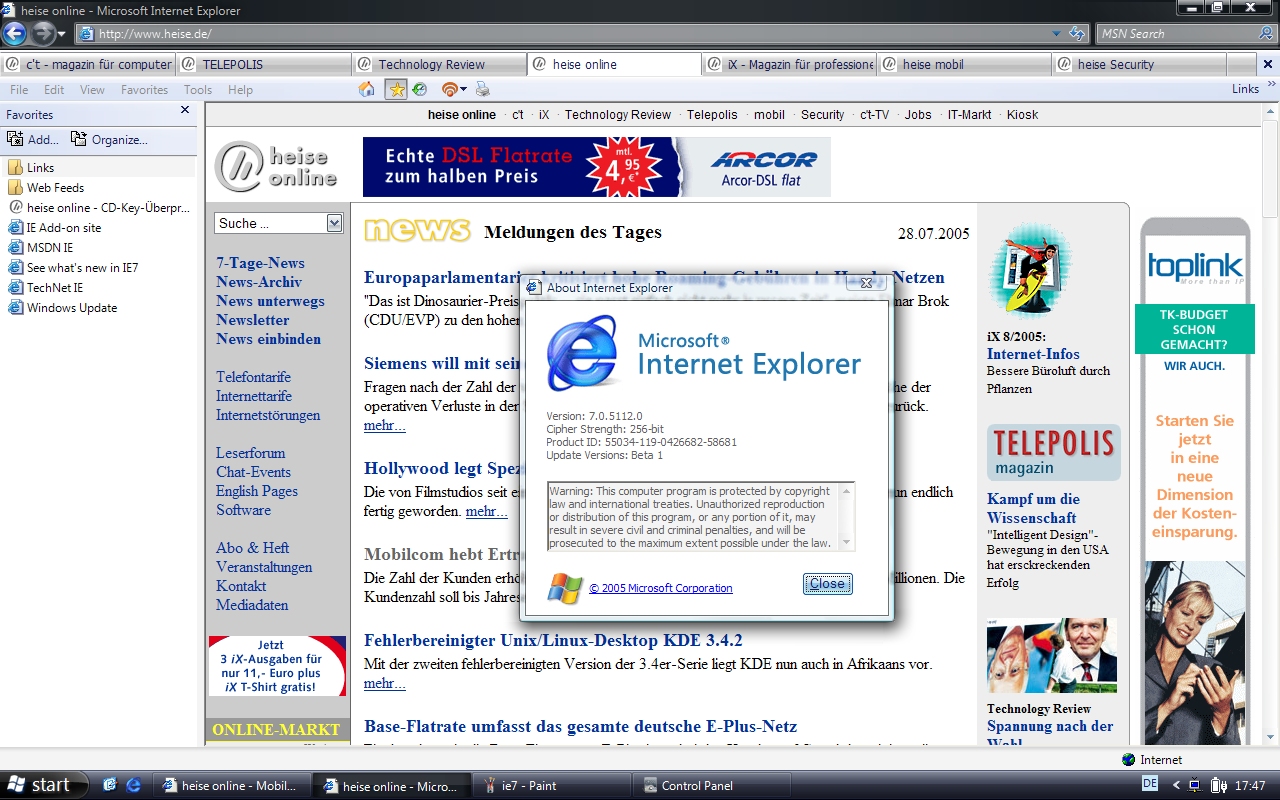Click the Arcor DSL Flatrate banner ad

click(x=597, y=167)
